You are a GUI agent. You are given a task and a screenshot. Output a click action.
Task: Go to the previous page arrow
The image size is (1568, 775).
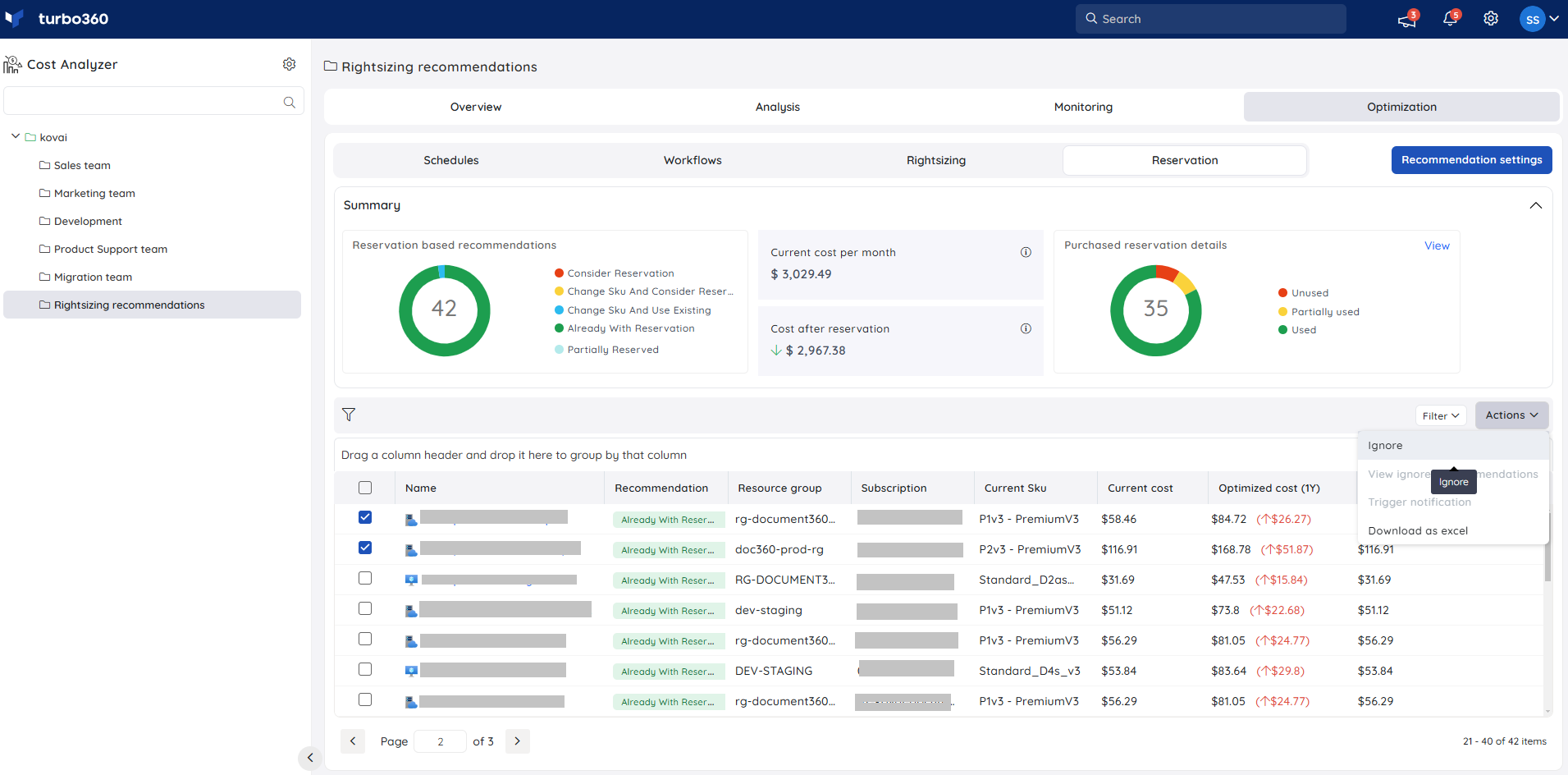[353, 741]
